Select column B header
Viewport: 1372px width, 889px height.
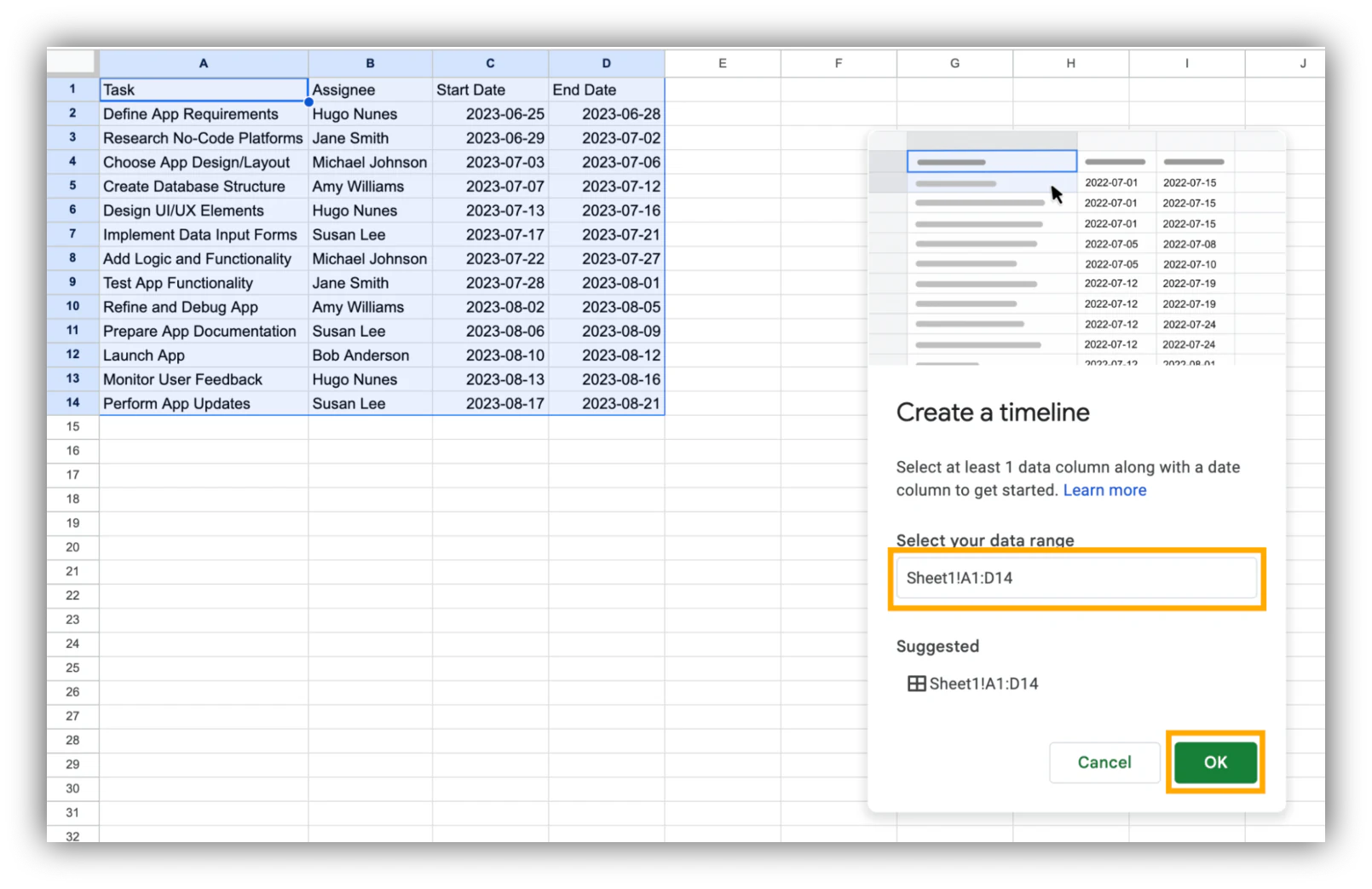point(371,63)
